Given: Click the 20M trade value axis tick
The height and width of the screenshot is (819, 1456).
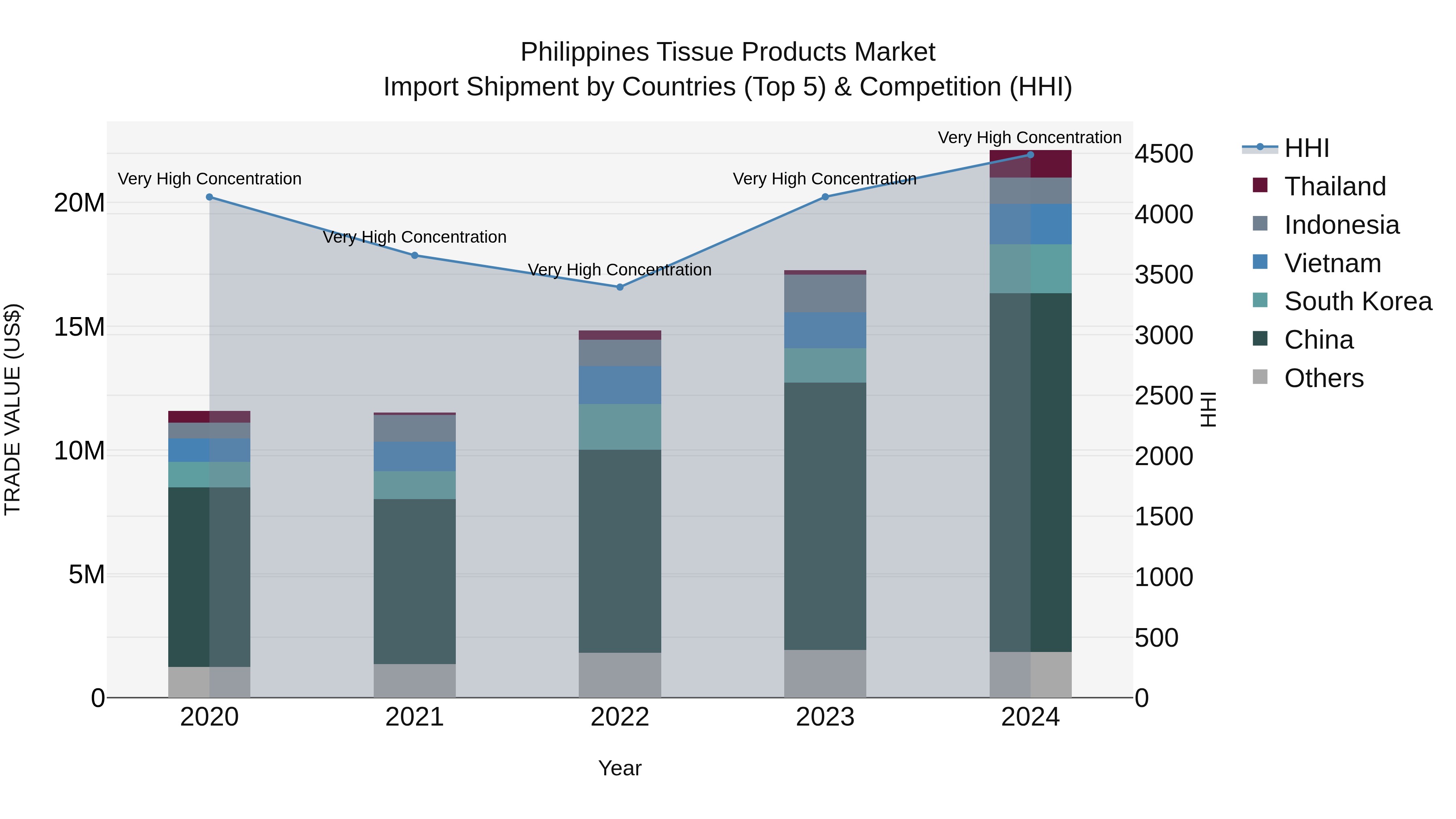Looking at the screenshot, I should tap(79, 203).
